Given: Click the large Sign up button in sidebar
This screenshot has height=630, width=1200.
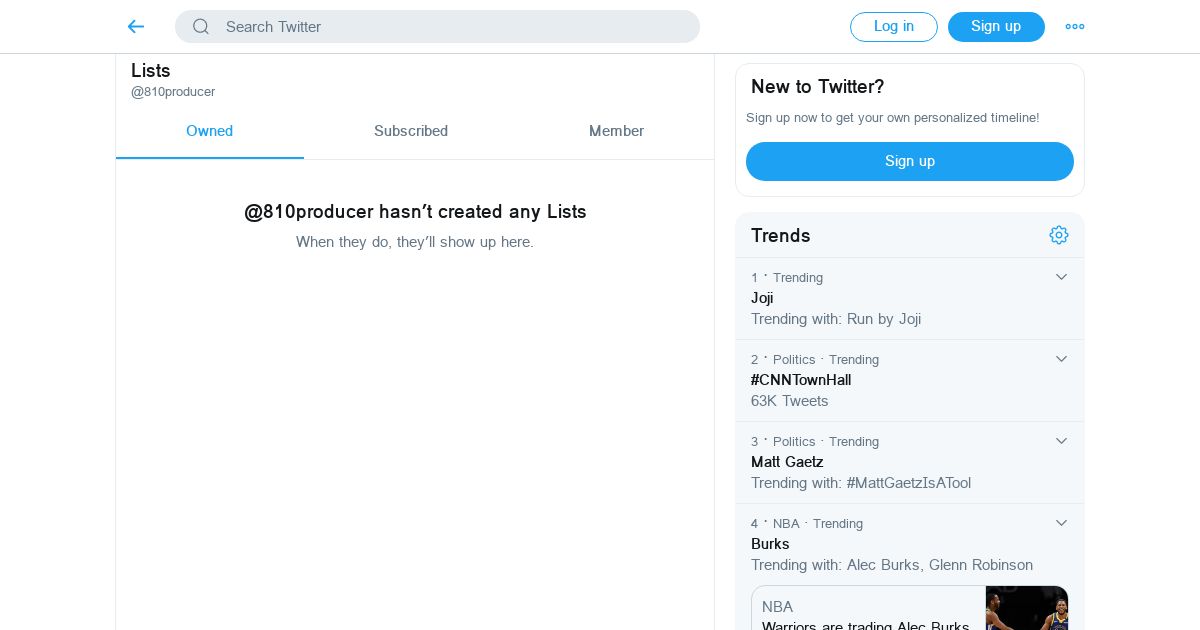Looking at the screenshot, I should 909,161.
